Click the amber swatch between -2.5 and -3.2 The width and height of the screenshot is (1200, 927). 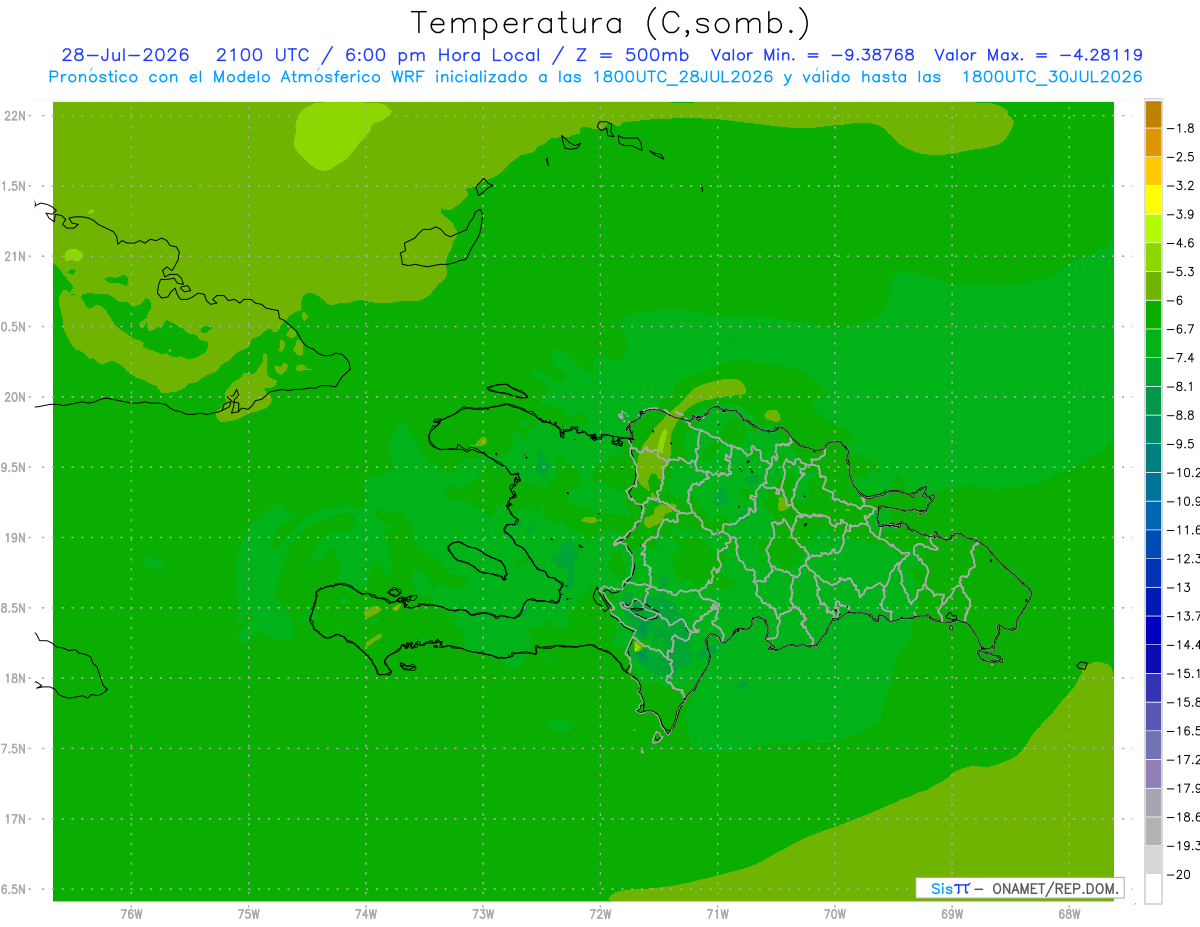click(1153, 172)
